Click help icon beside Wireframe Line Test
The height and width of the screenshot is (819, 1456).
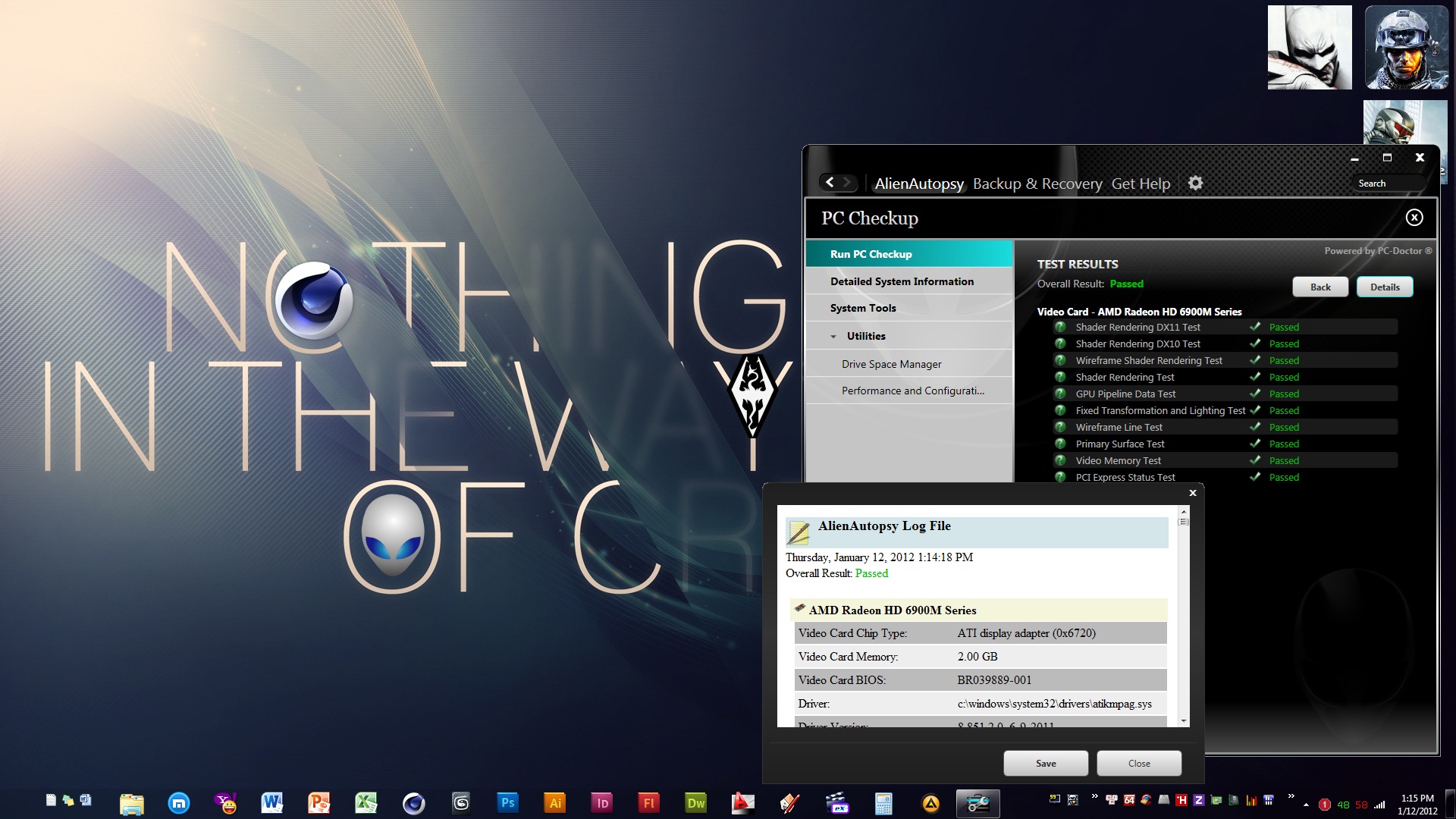tap(1060, 427)
